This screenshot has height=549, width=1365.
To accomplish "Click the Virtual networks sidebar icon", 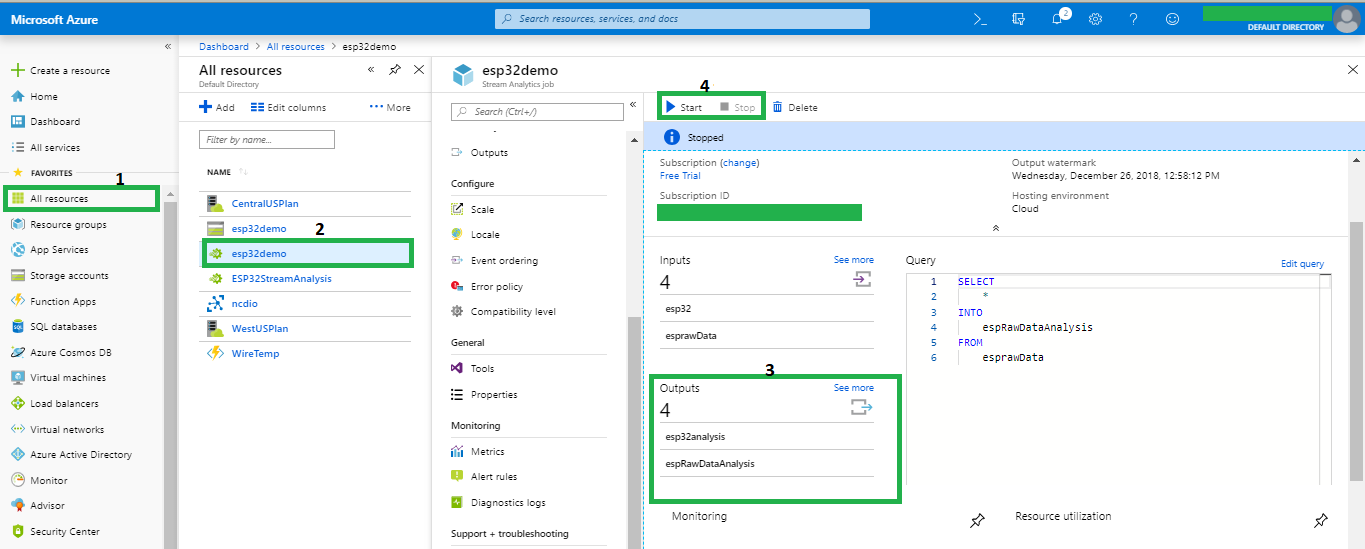I will (17, 430).
